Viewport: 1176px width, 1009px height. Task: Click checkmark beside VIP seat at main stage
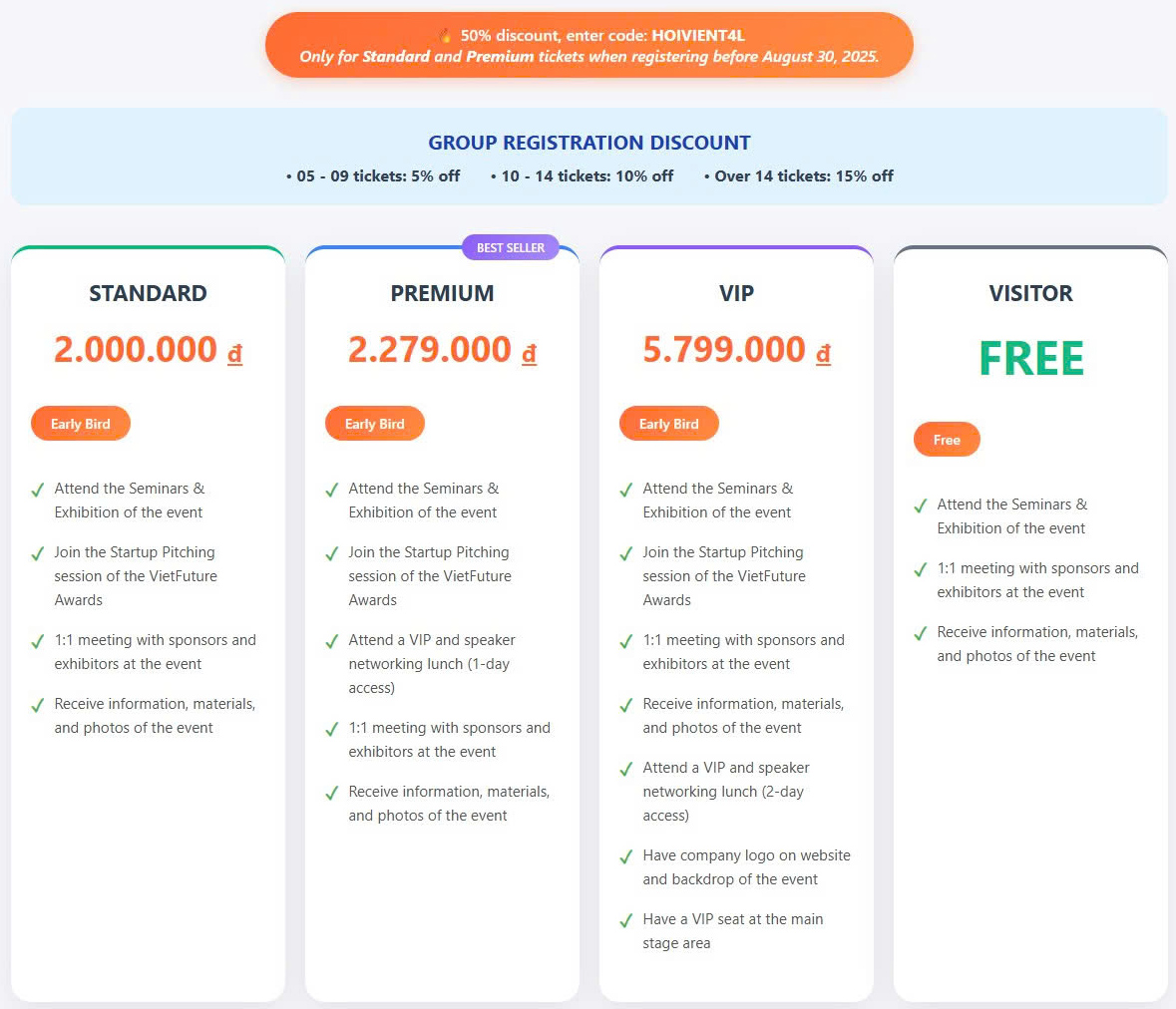coord(625,920)
